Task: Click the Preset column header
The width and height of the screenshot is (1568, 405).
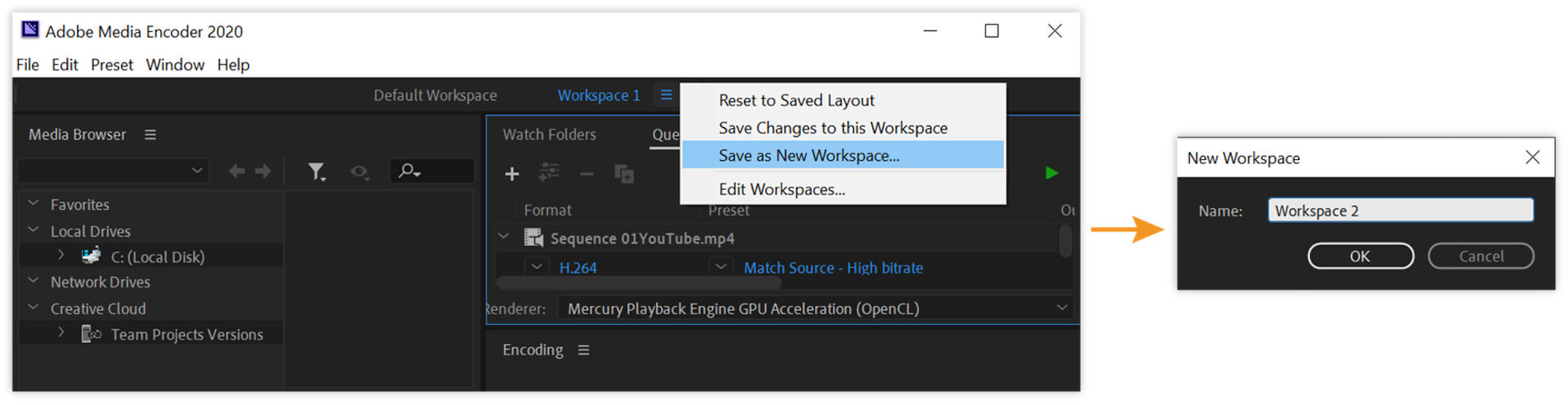Action: (x=728, y=211)
